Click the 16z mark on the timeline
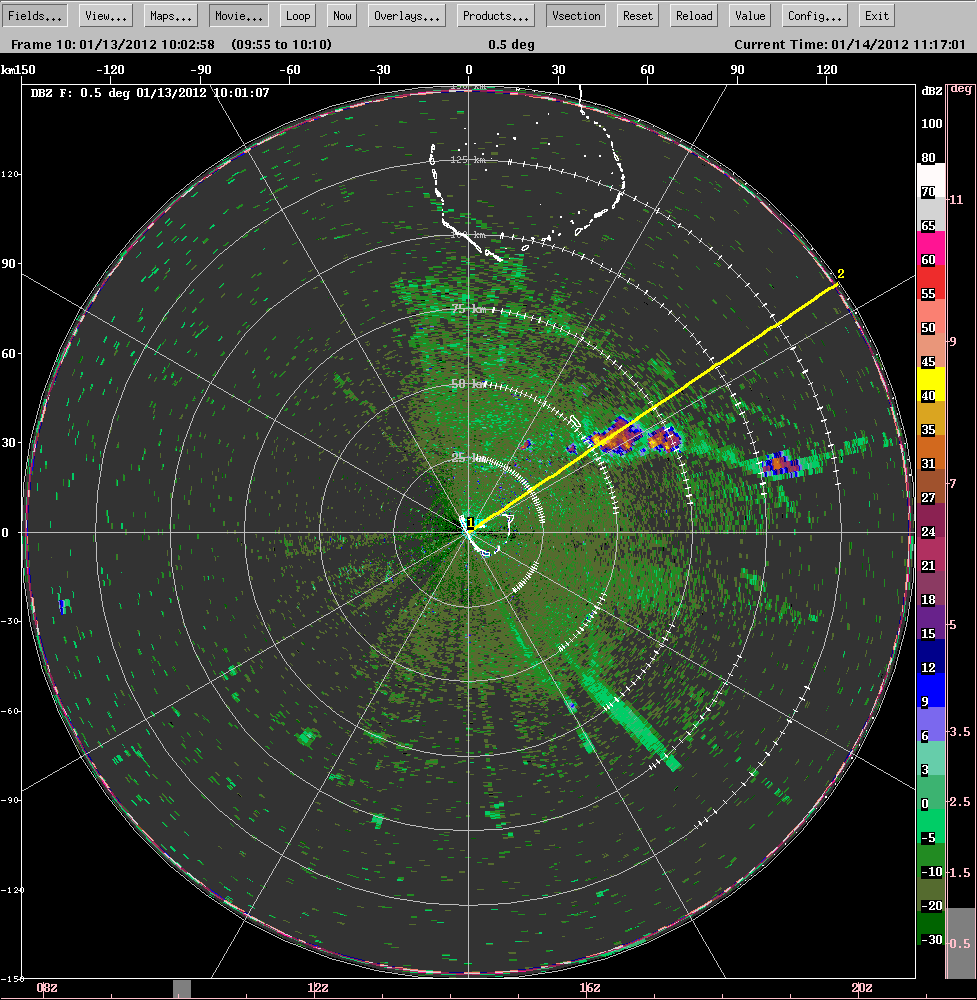This screenshot has width=977, height=1000. pos(590,988)
